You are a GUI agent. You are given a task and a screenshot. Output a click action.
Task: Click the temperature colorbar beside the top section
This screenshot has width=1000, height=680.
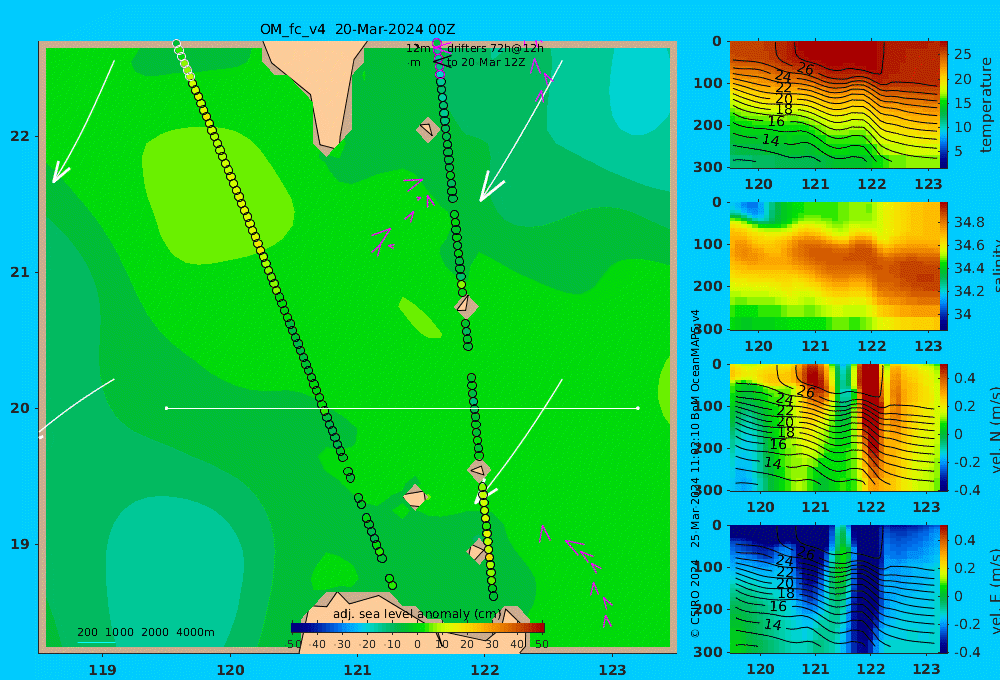coord(943,105)
